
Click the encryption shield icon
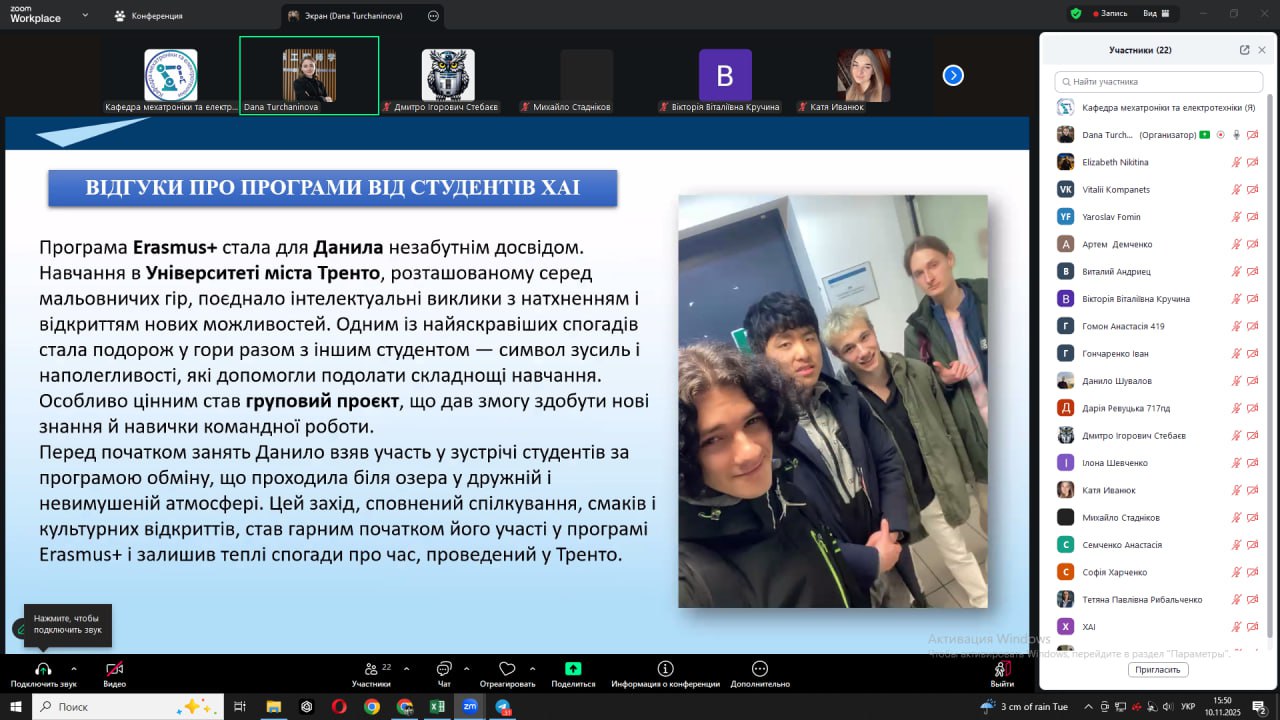[x=1076, y=14]
